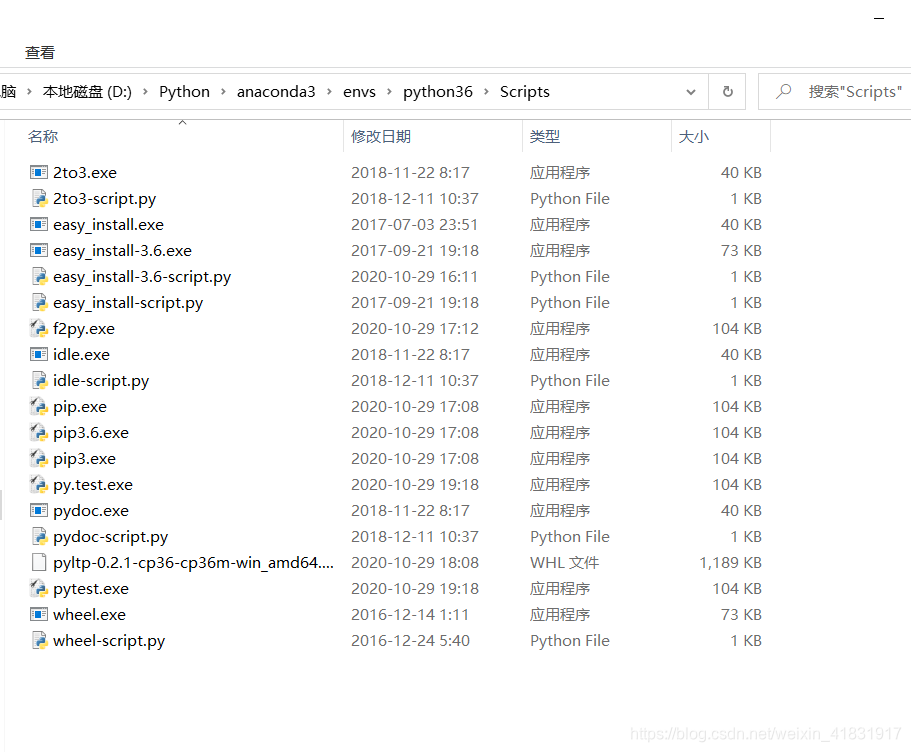Click the search magnifier icon

784,91
